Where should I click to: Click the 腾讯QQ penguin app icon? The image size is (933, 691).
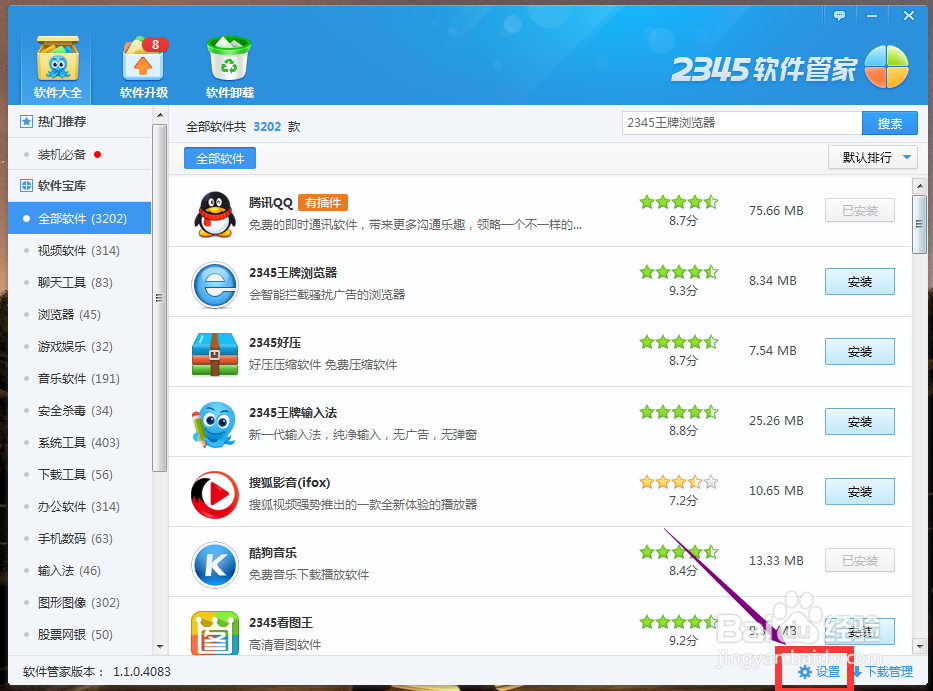coord(214,210)
